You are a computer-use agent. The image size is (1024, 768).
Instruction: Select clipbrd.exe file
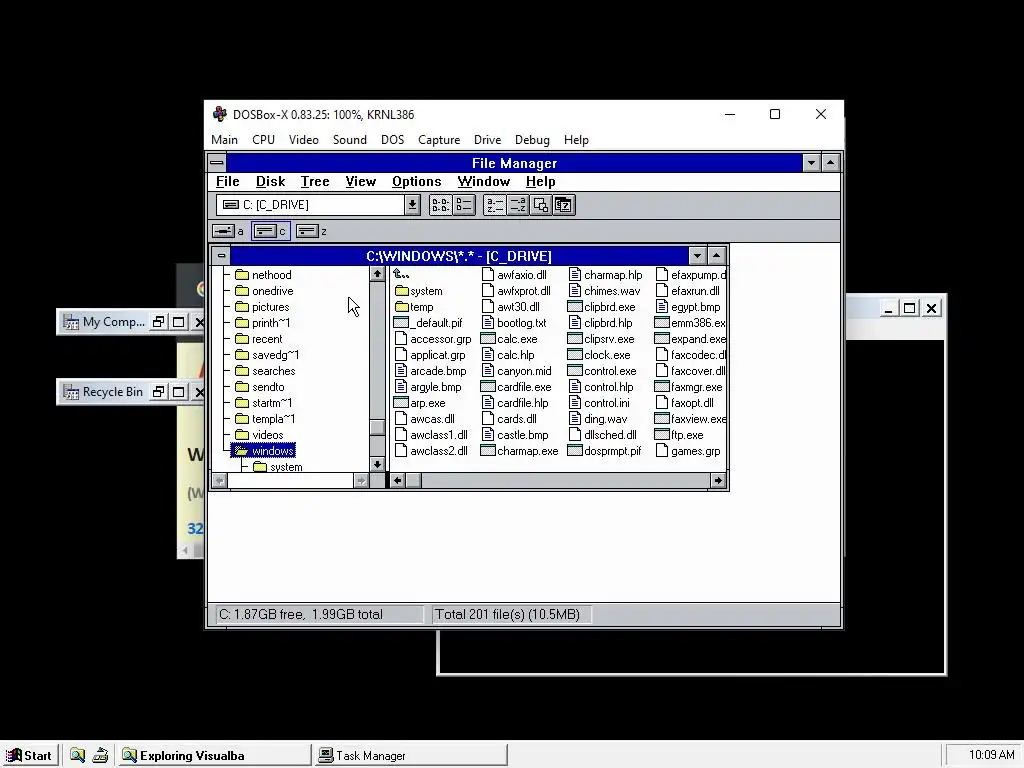point(601,307)
